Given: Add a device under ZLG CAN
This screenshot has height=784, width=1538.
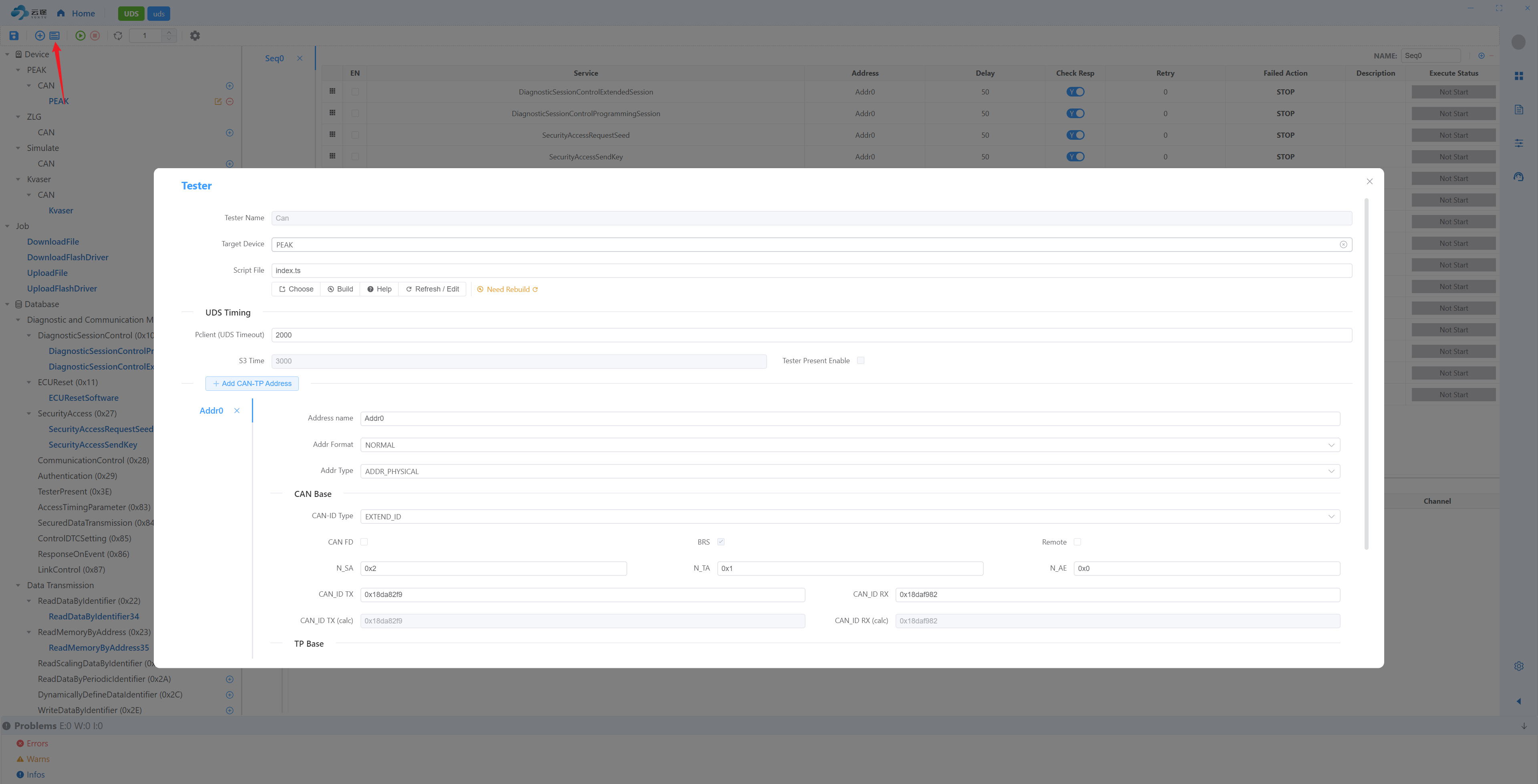Looking at the screenshot, I should 230,133.
